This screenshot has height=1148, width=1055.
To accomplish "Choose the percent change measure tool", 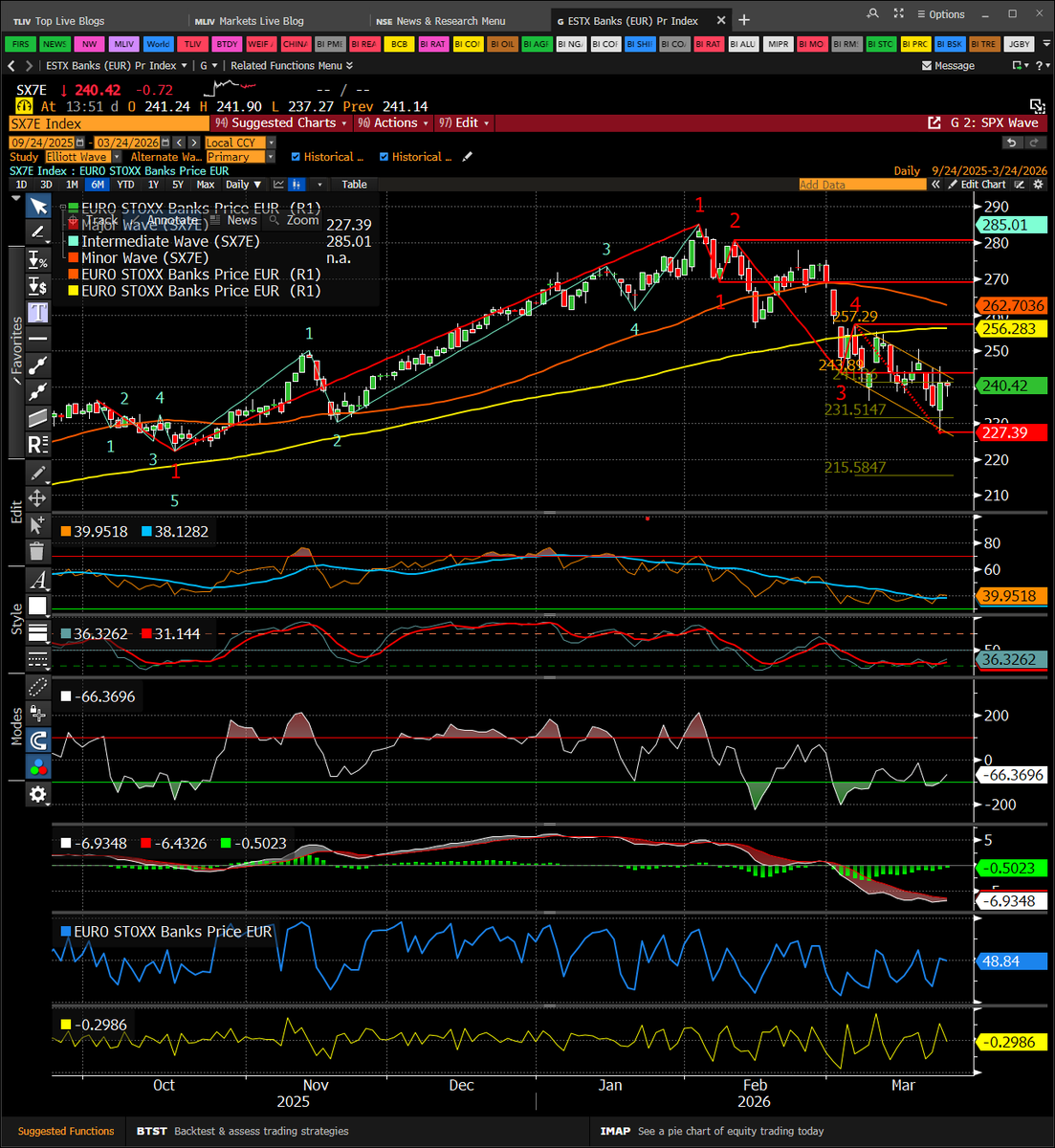I will [37, 259].
